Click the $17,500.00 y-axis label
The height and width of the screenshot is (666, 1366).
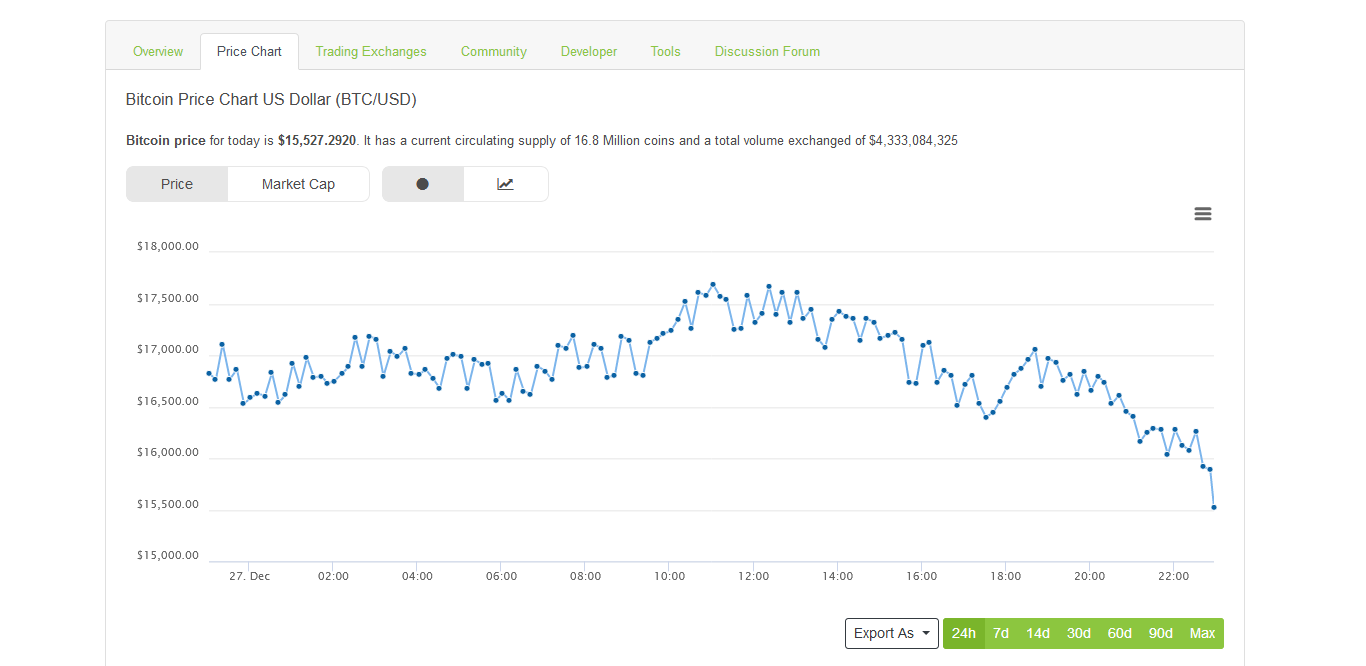(x=168, y=298)
